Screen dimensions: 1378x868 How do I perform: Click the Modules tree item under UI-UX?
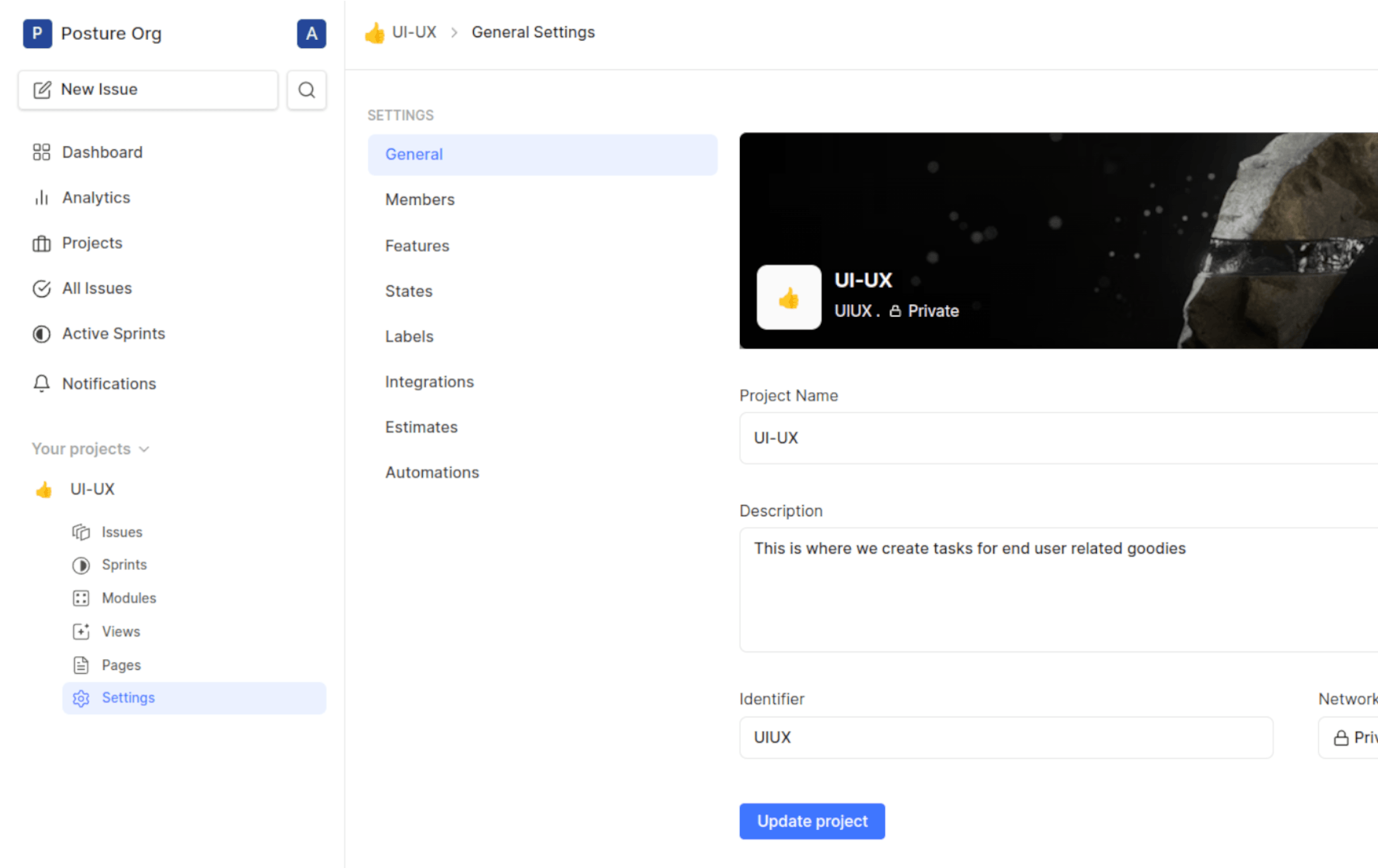pyautogui.click(x=128, y=598)
